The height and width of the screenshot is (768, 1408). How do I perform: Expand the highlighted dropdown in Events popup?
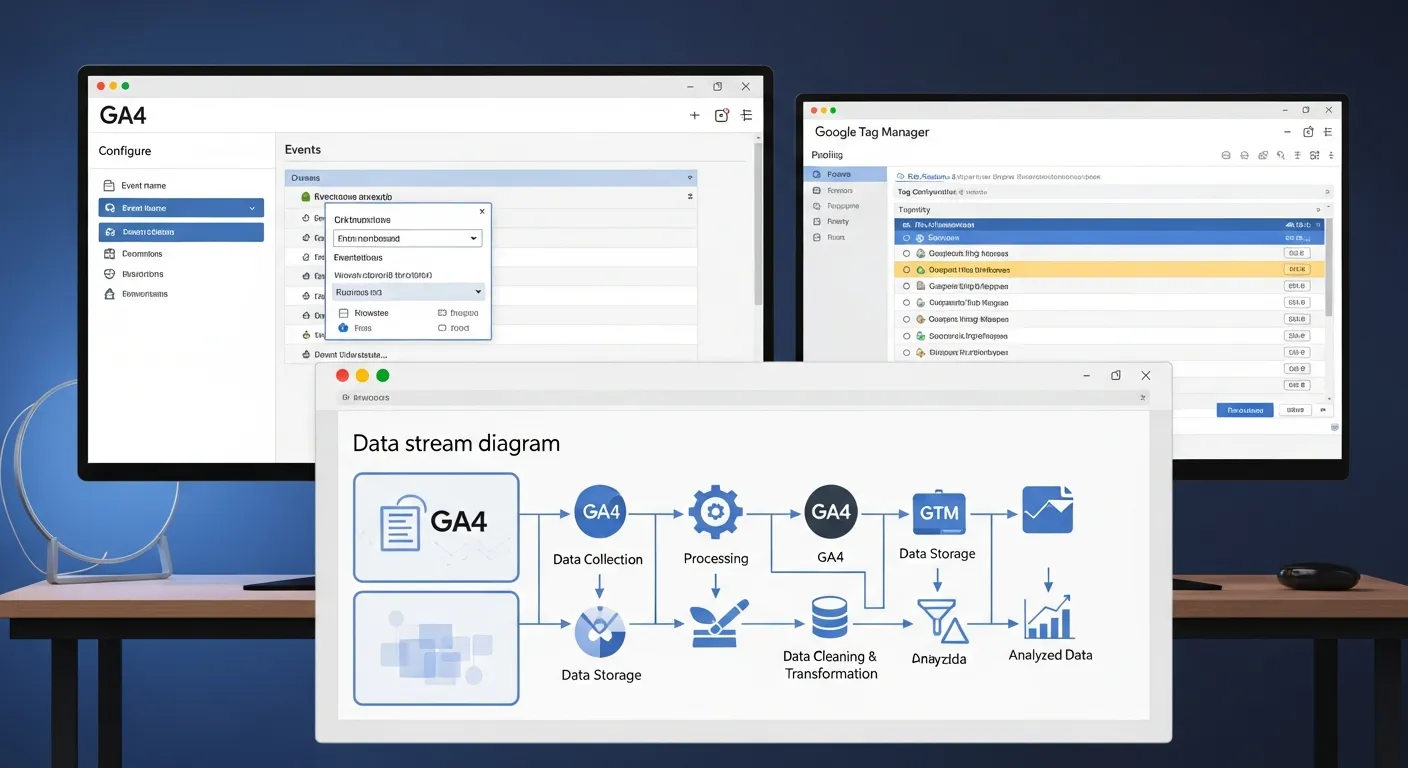[407, 292]
